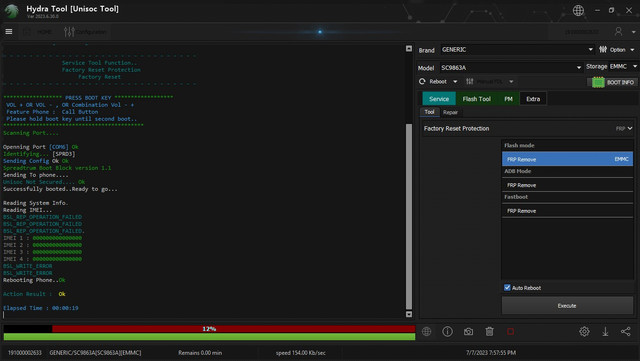The image size is (640, 361).
Task: Click serial number 191000002633 in status bar
Action: pos(24,353)
